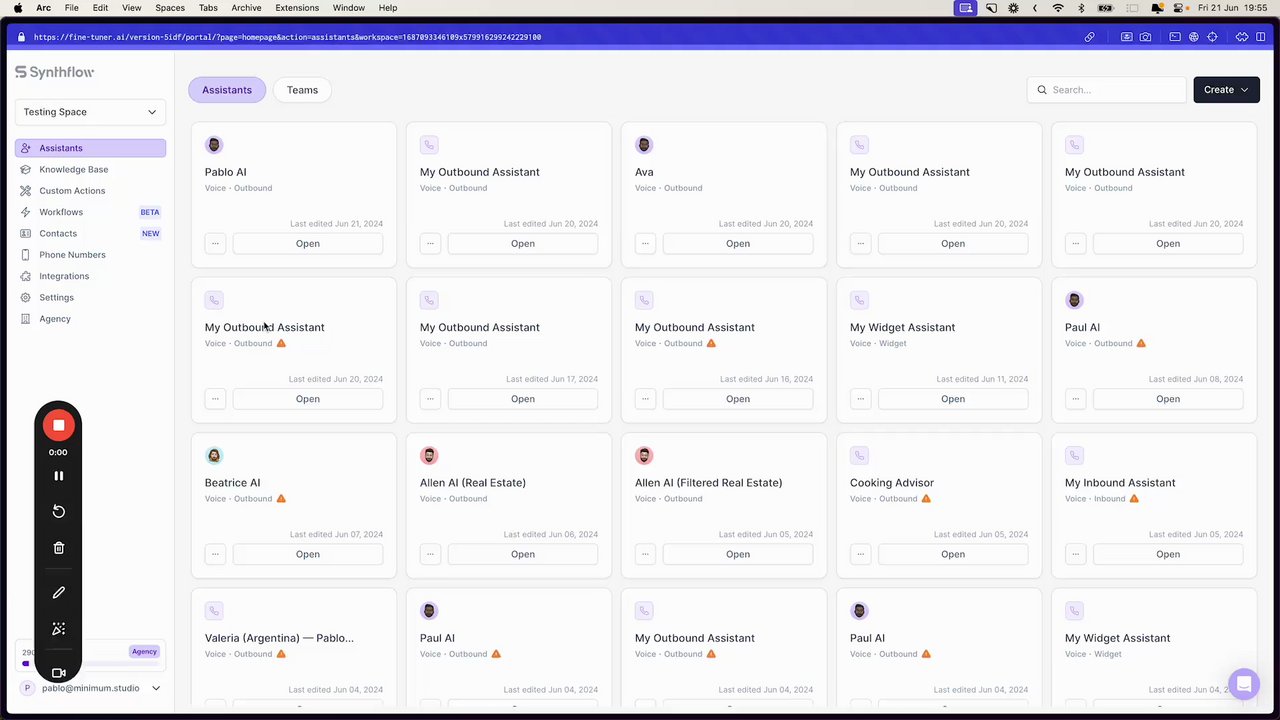Open more options for Ava
This screenshot has width=1280, height=720.
pos(645,243)
